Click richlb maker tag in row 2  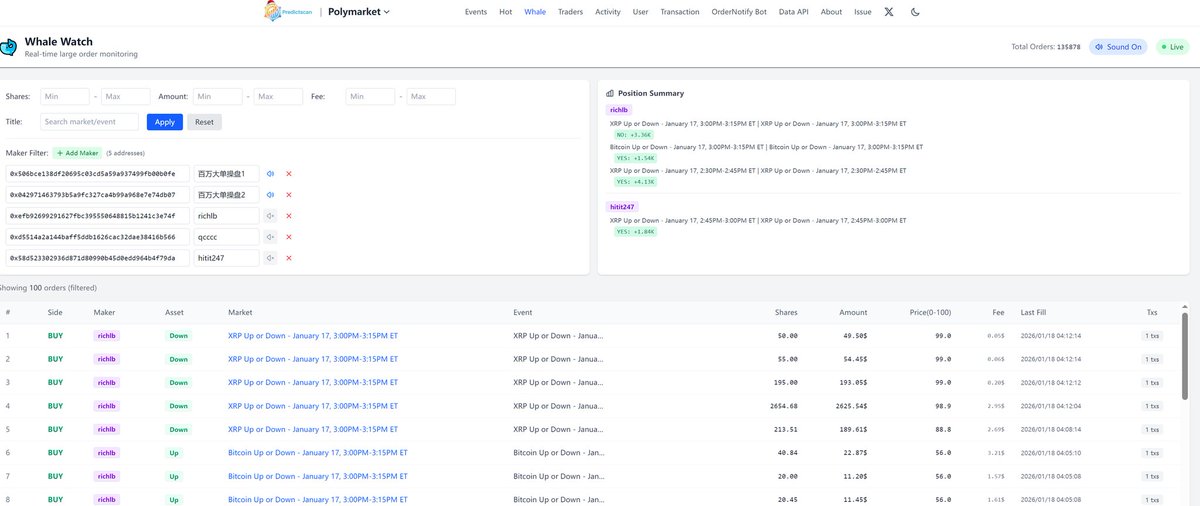pos(106,359)
